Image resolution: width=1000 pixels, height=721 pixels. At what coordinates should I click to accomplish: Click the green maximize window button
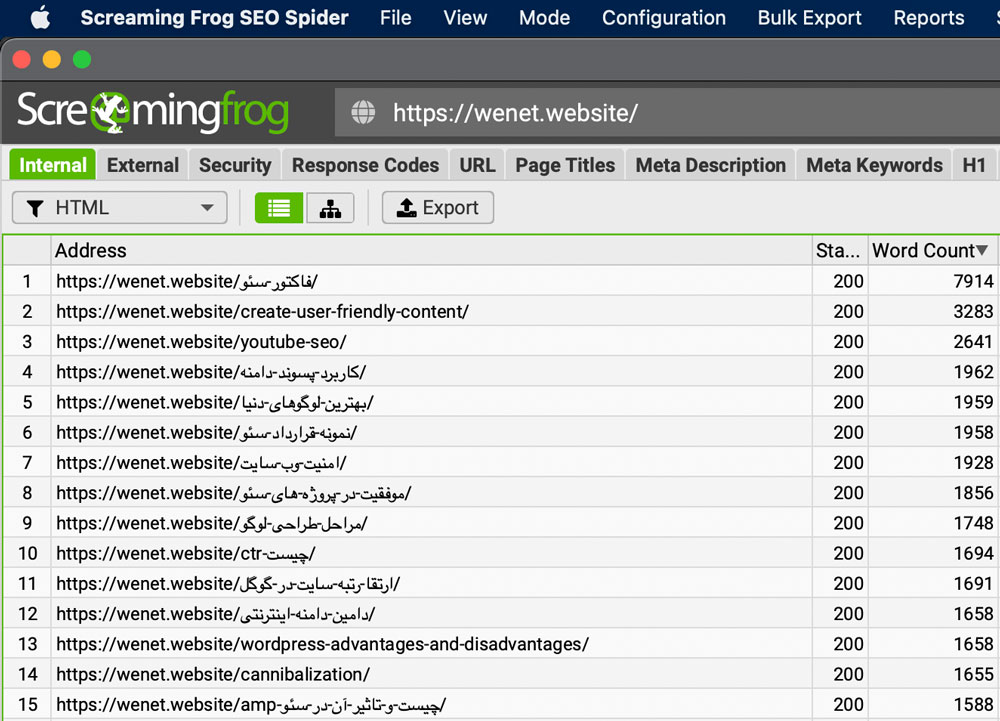click(x=82, y=59)
